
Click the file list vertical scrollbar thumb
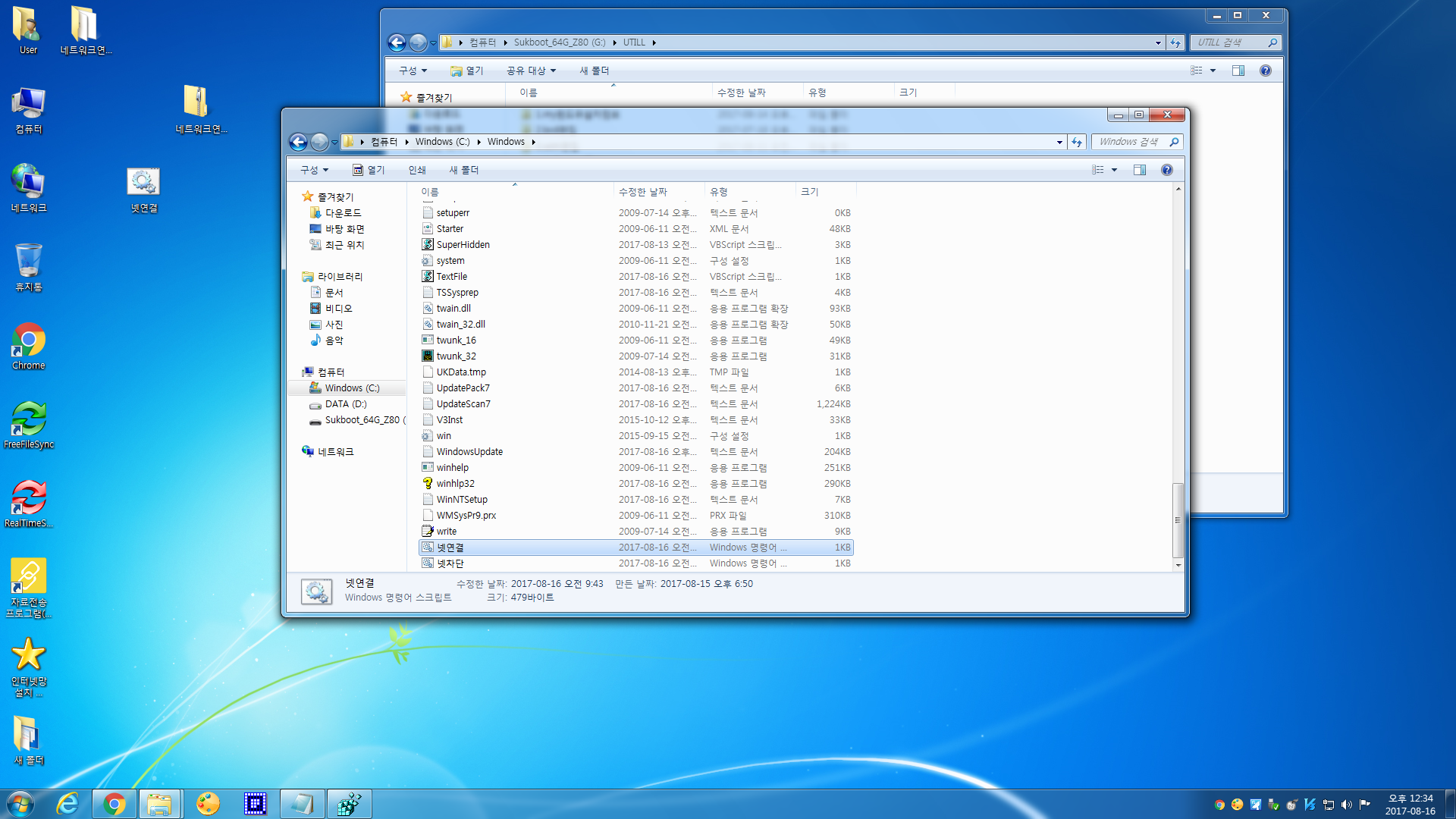click(1178, 520)
